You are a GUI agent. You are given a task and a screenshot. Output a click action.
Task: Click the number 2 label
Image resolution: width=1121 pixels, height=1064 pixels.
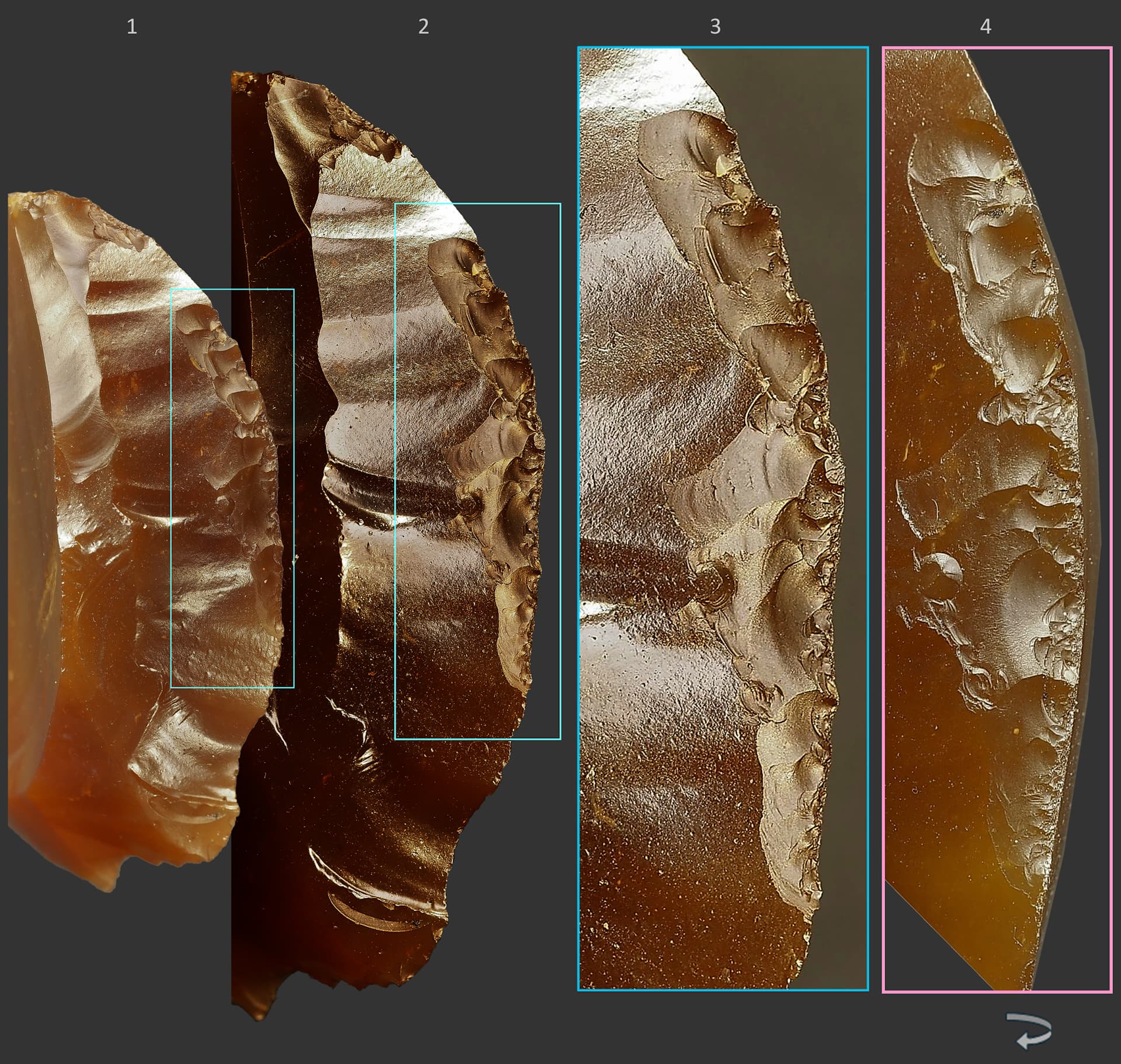[x=424, y=26]
